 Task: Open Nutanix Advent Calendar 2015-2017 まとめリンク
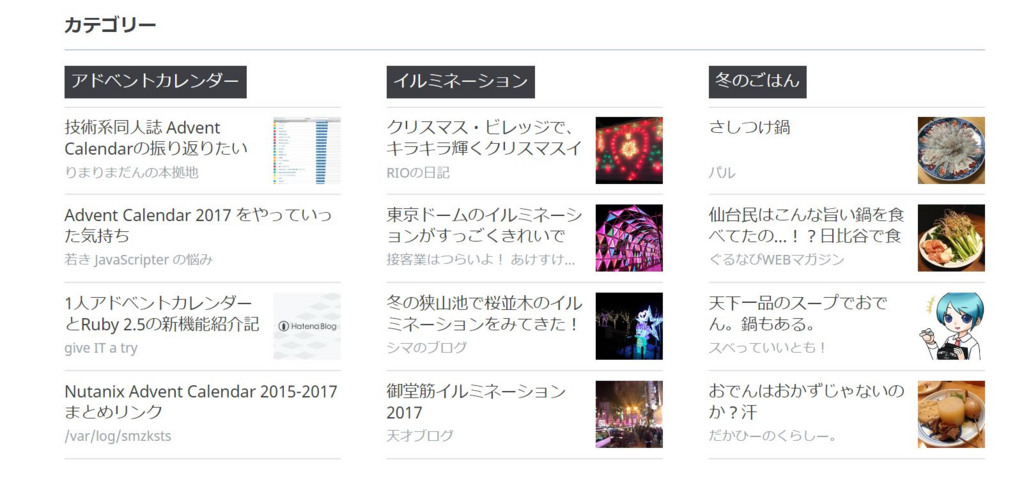[x=200, y=401]
